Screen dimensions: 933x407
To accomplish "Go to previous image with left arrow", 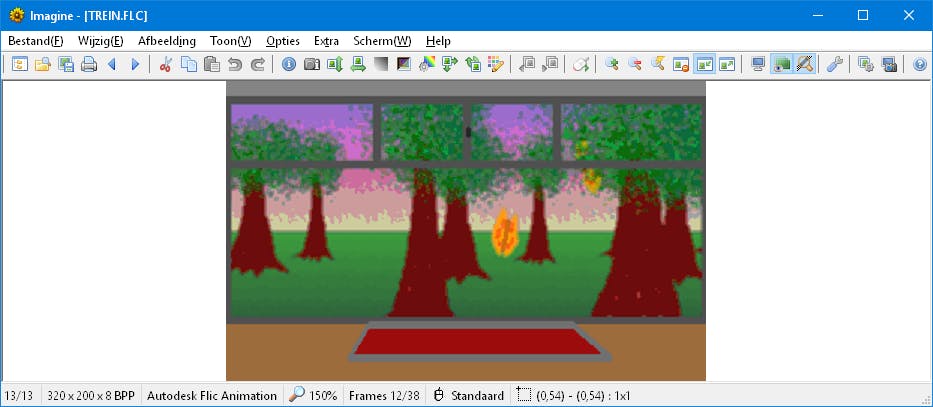I will pyautogui.click(x=112, y=64).
